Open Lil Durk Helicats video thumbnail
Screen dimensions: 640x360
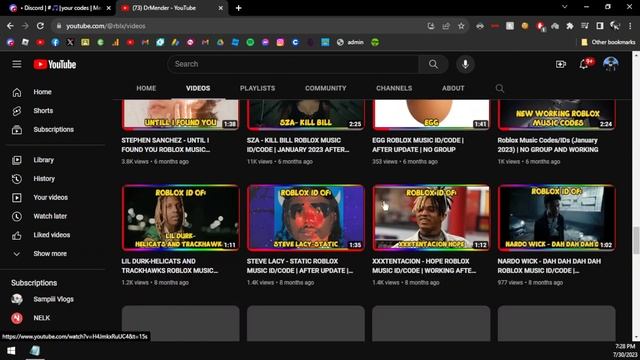[x=180, y=218]
